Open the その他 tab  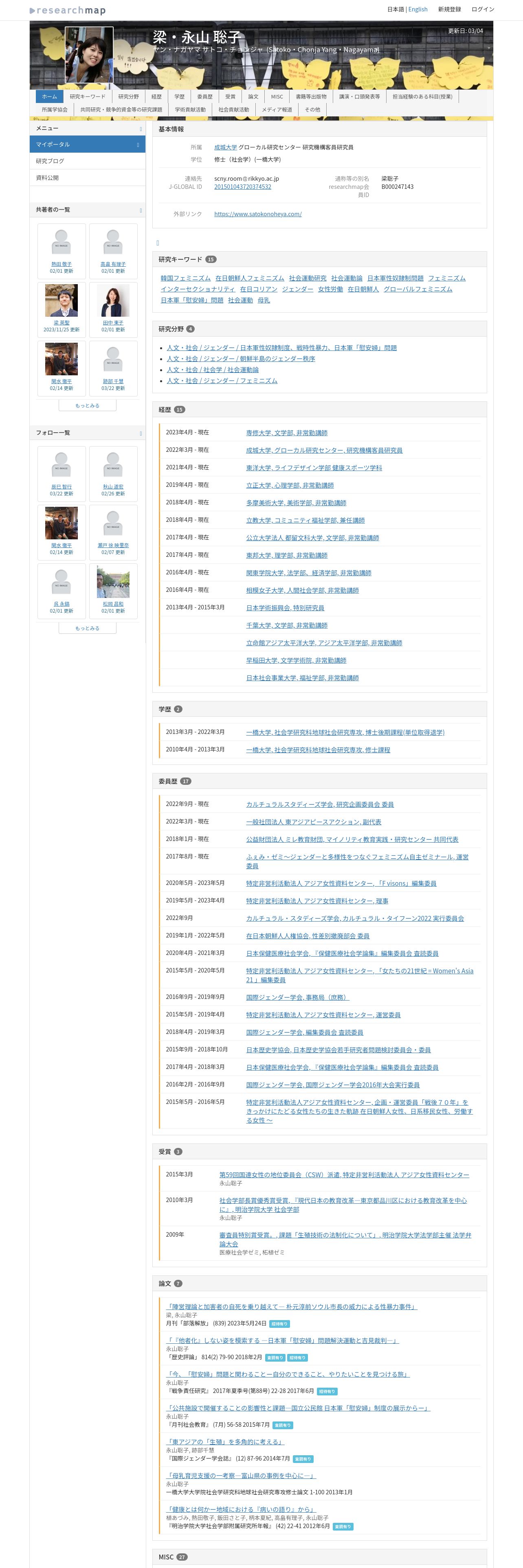(x=312, y=109)
